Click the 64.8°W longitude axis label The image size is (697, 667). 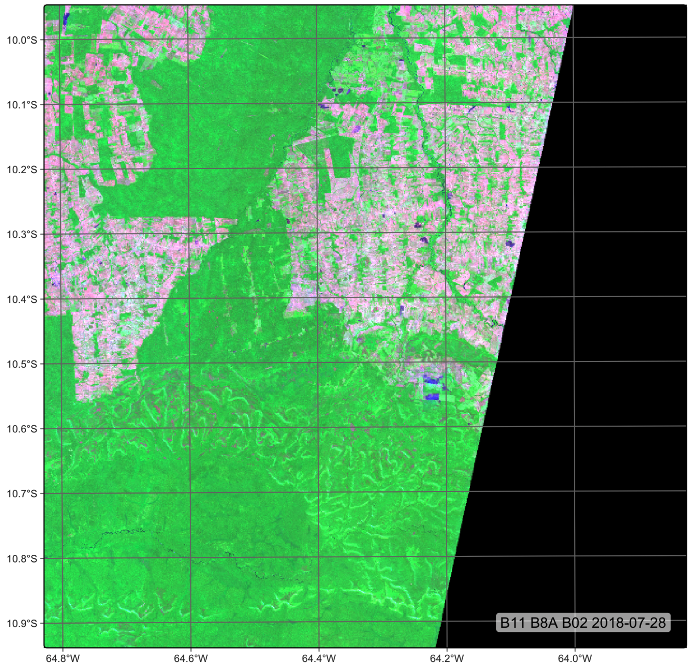click(x=62, y=658)
